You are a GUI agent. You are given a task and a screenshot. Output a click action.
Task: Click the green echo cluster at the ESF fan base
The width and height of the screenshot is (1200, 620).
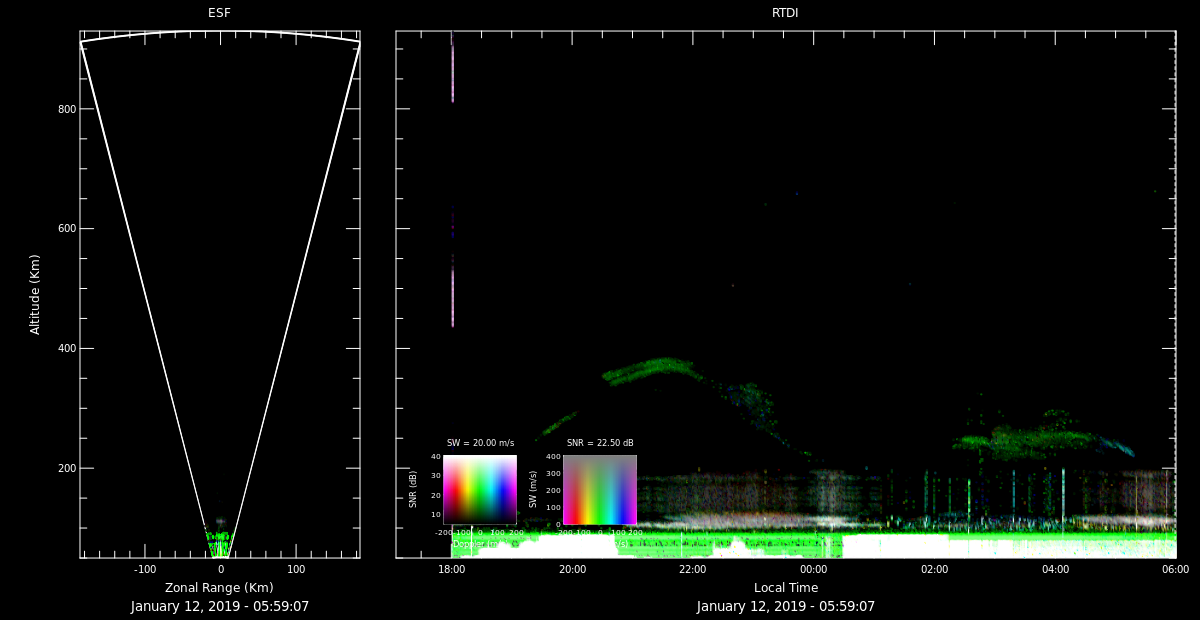pyautogui.click(x=219, y=542)
